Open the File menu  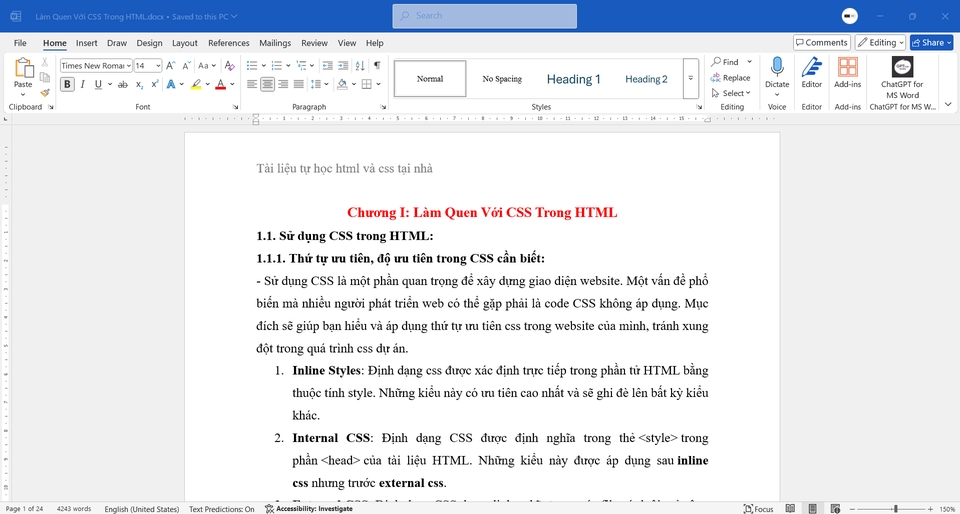pyautogui.click(x=20, y=43)
